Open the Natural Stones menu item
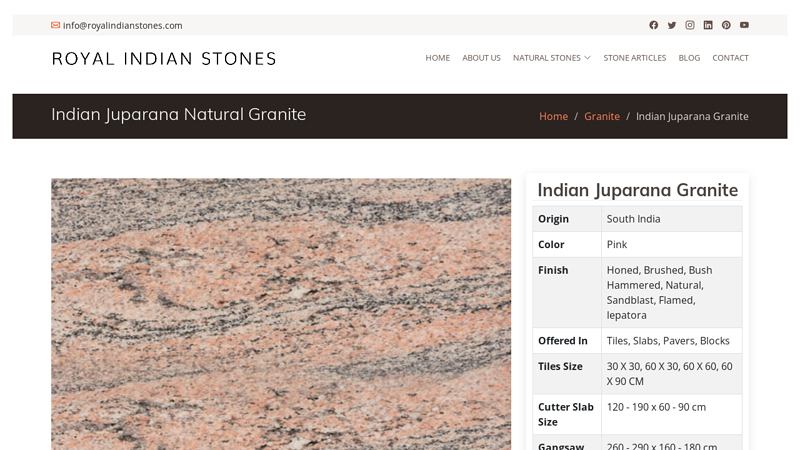800x450 pixels. click(x=546, y=58)
